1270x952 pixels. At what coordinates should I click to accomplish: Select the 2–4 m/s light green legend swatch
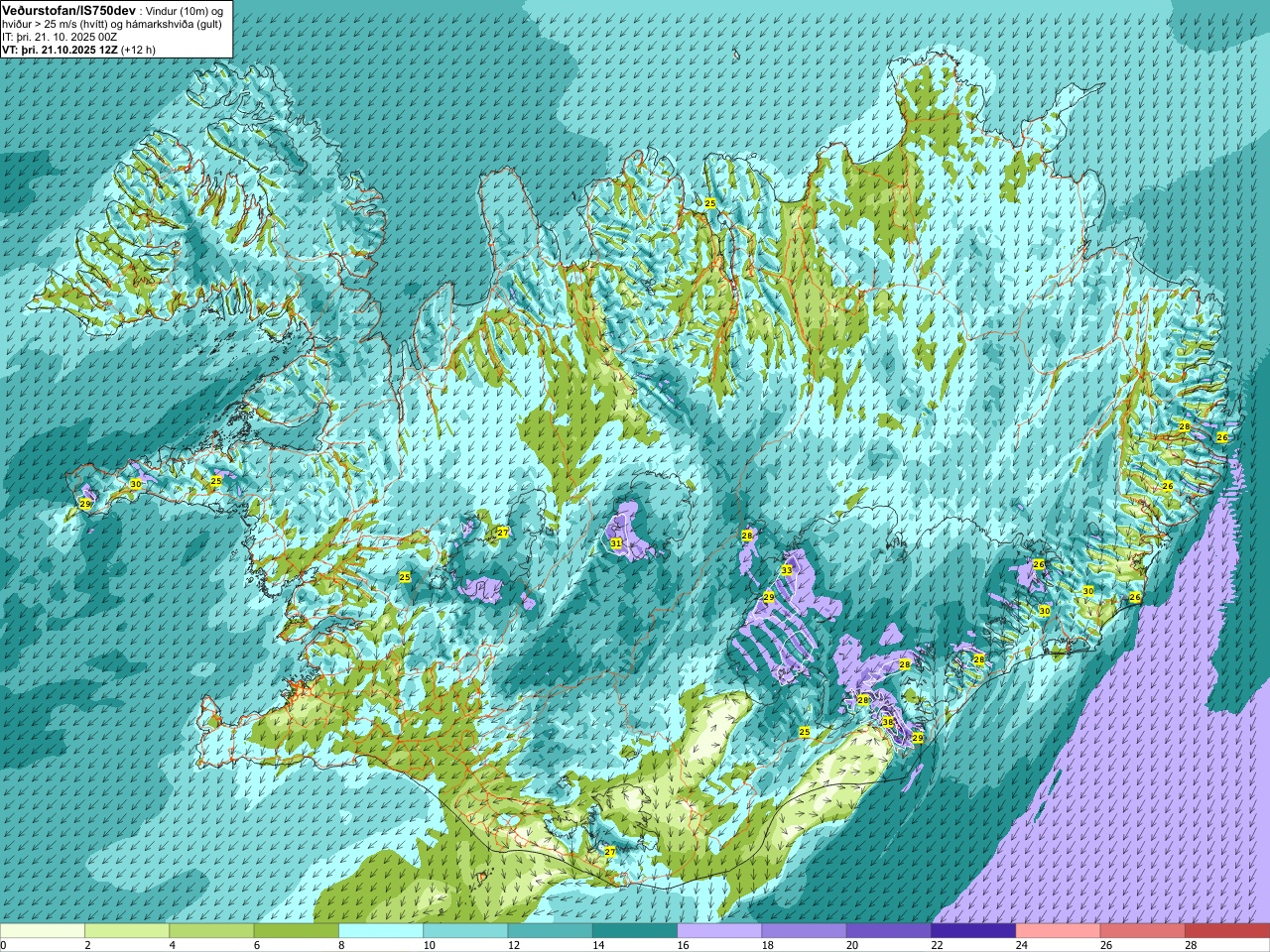click(127, 931)
